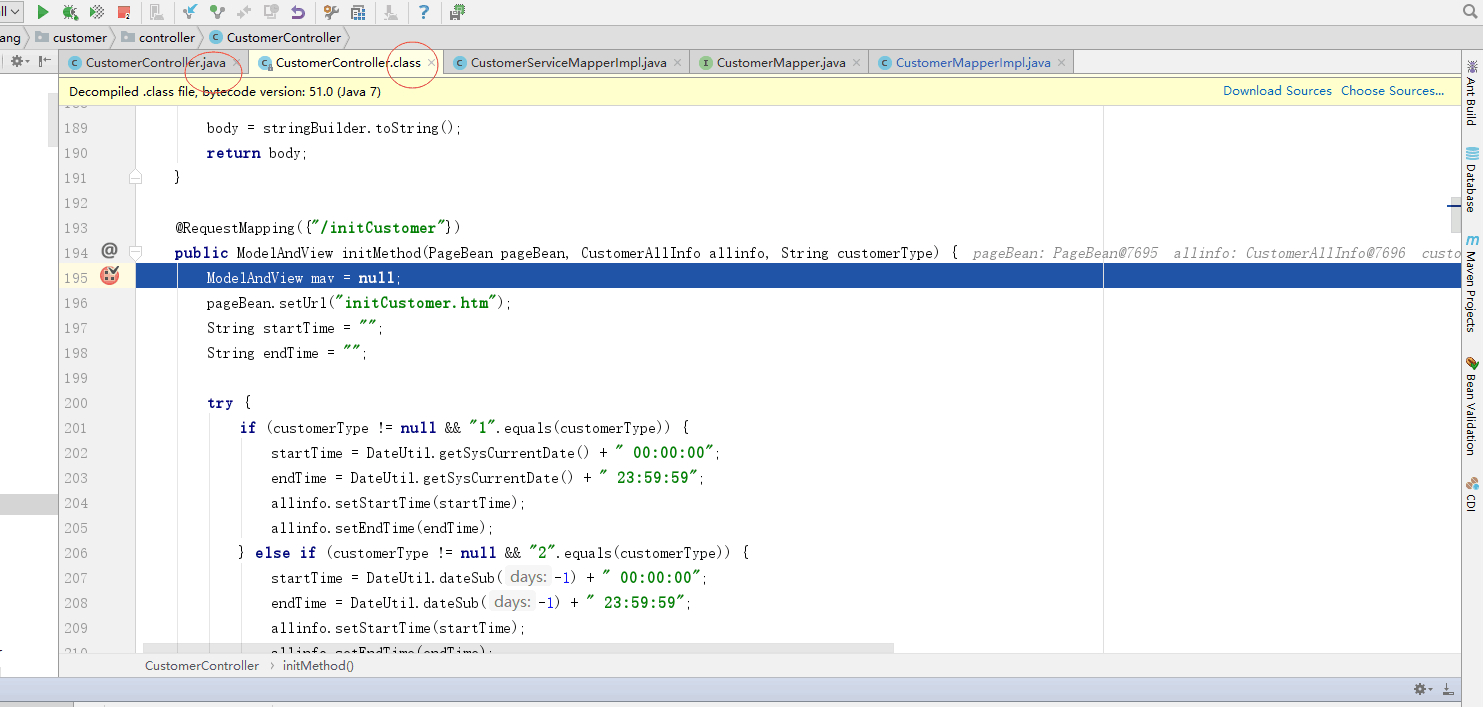The image size is (1483, 707).
Task: Open the Ant Build tool window
Action: 1471,92
